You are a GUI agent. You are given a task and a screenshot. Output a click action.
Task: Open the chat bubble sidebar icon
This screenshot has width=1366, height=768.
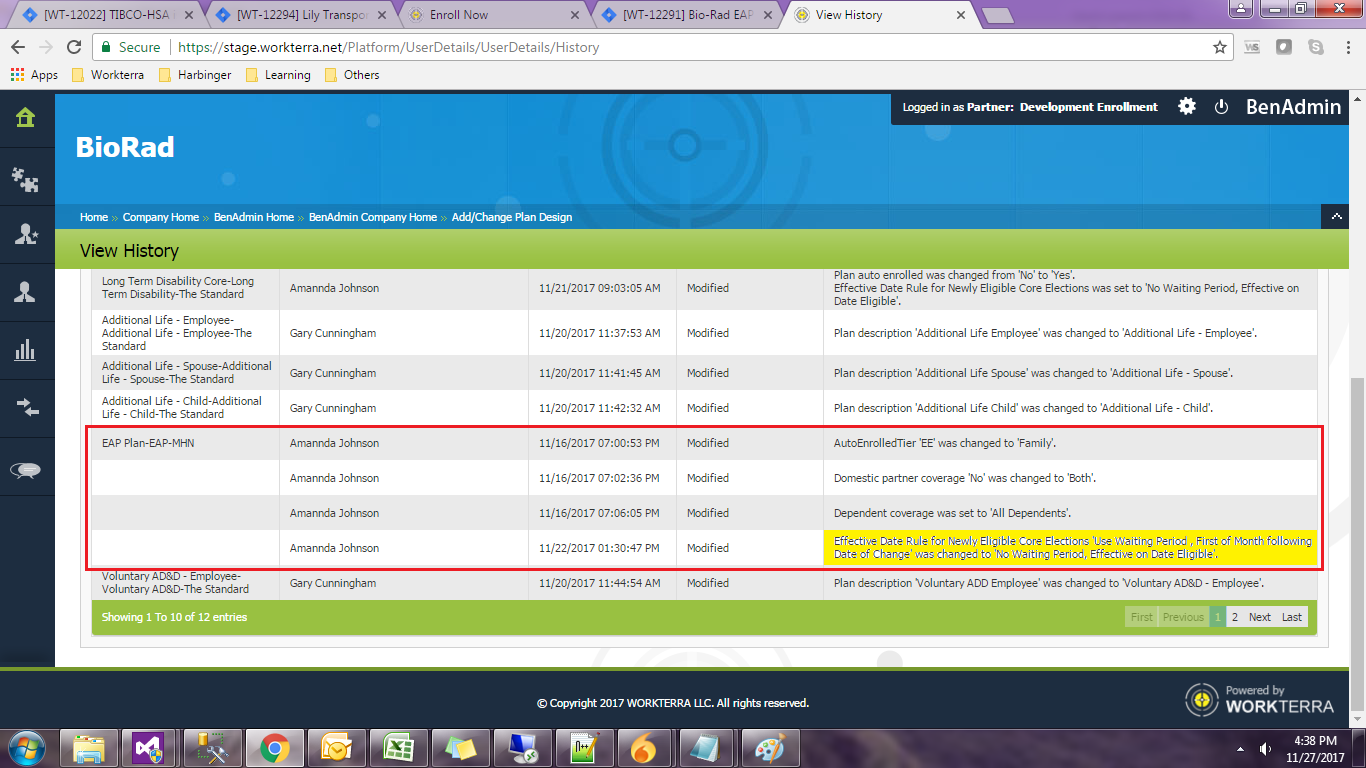pos(25,471)
